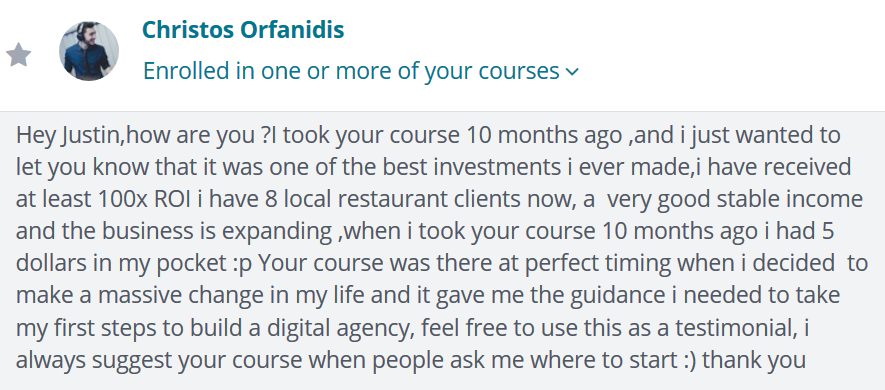Expand 'Enrolled in one or more of your courses'
Screen dimensions: 885x390
(x=361, y=71)
